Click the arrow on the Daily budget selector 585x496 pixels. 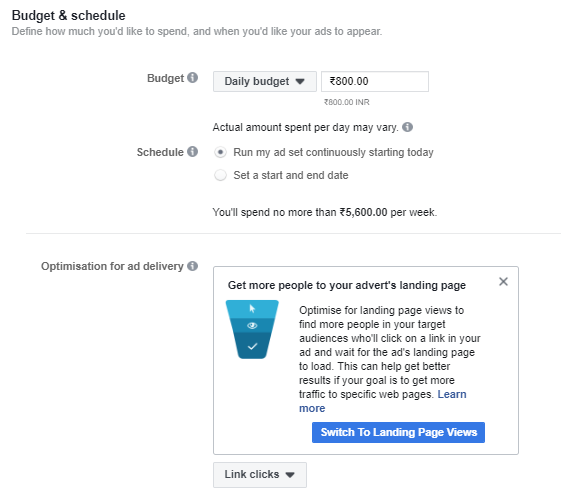[x=300, y=81]
